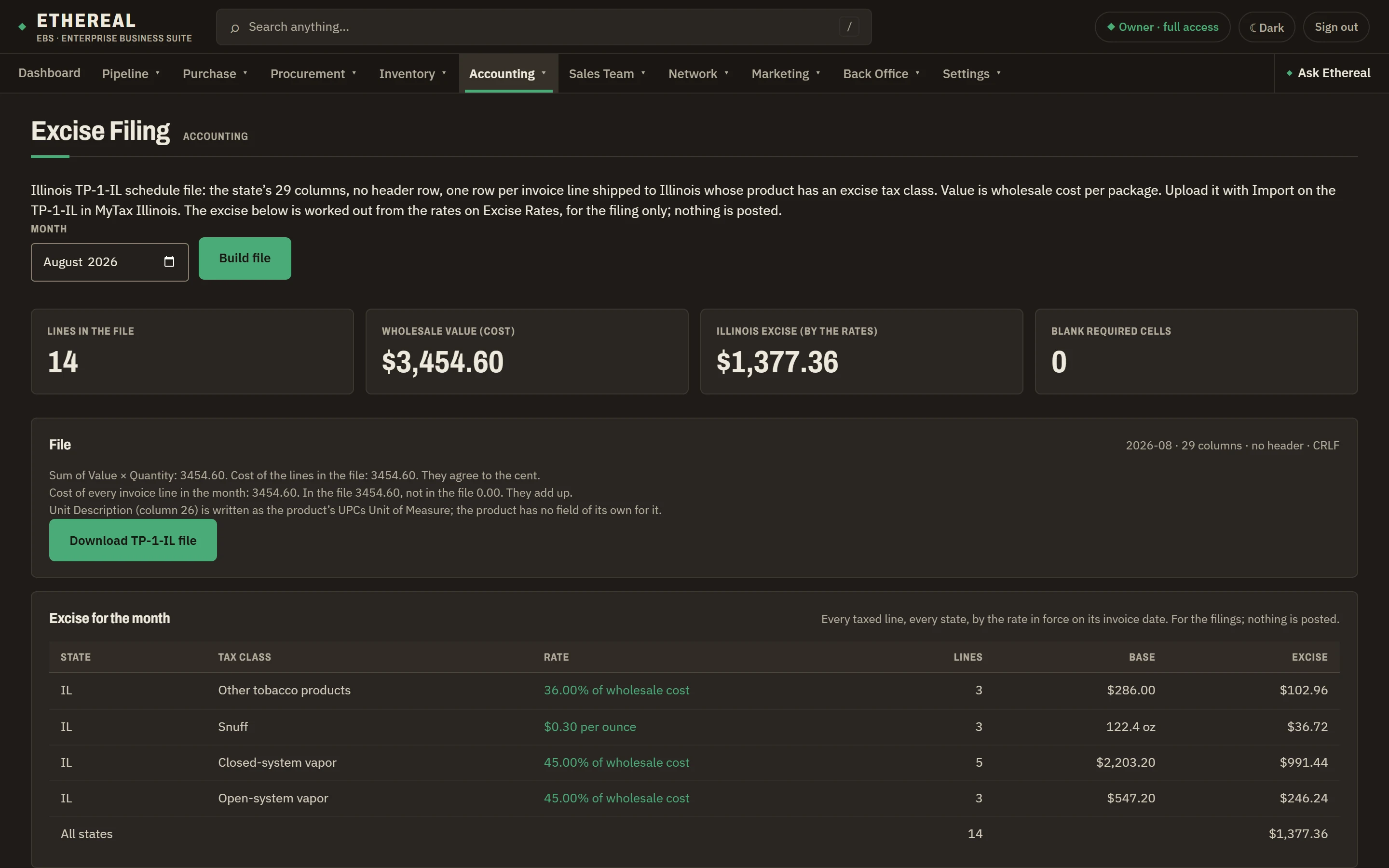Click the search magnifier icon
The height and width of the screenshot is (868, 1389).
coord(234,27)
